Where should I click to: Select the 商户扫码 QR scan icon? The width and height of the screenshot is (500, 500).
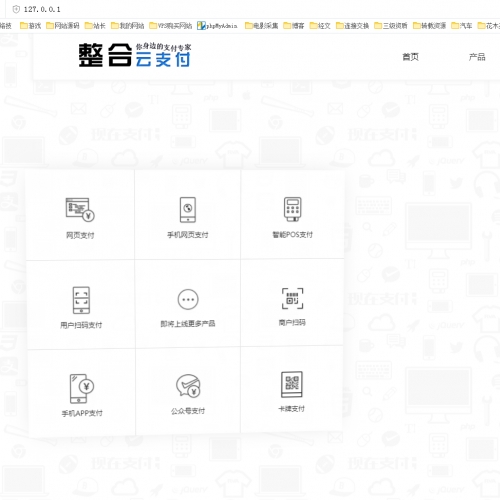[292, 298]
